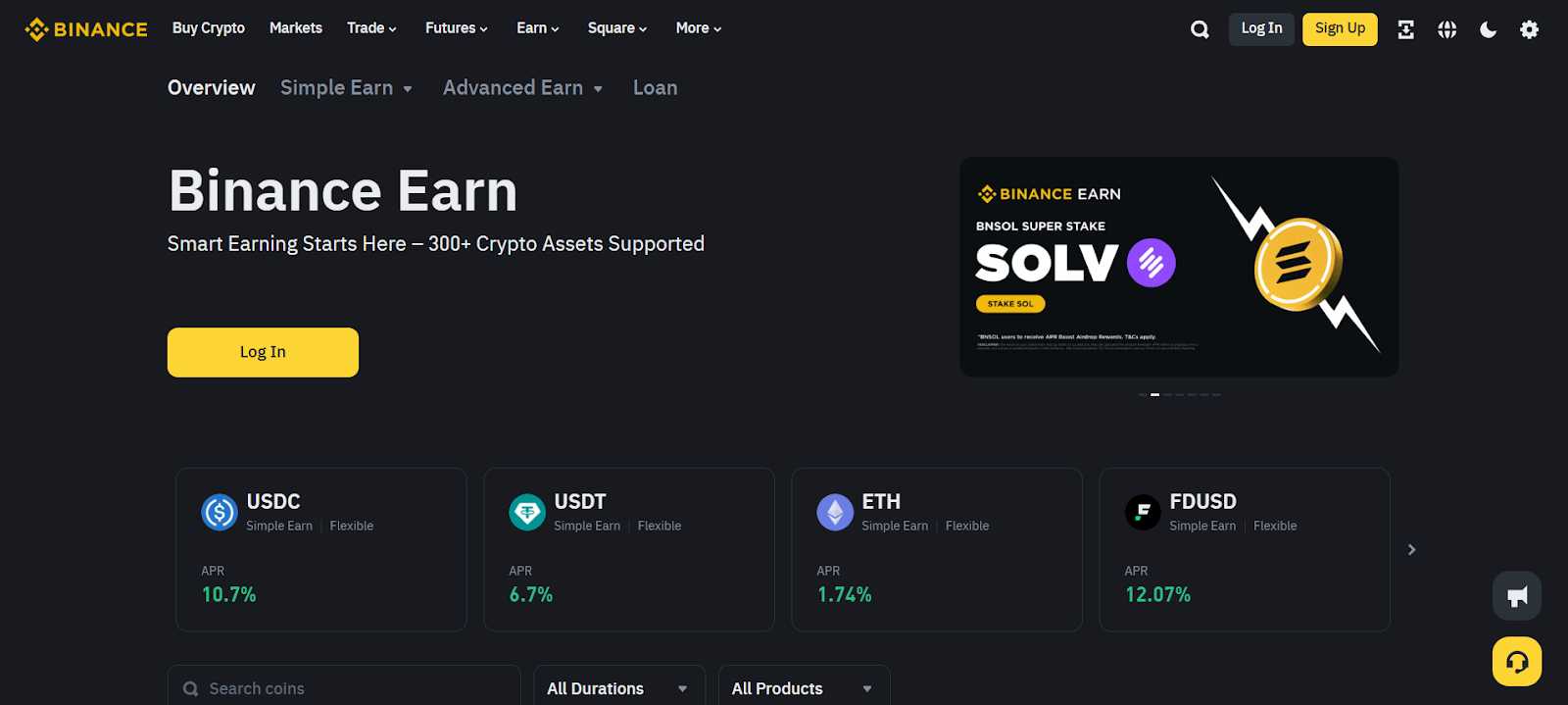Click the FDUSD coin icon
1568x705 pixels.
[x=1143, y=512]
